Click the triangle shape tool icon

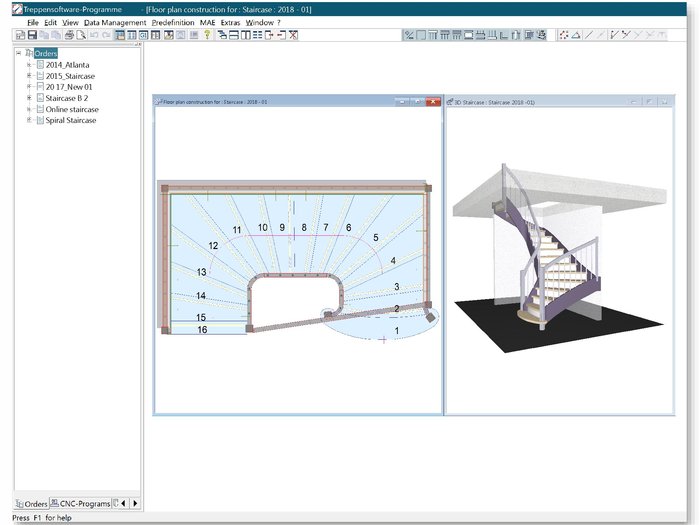point(576,35)
